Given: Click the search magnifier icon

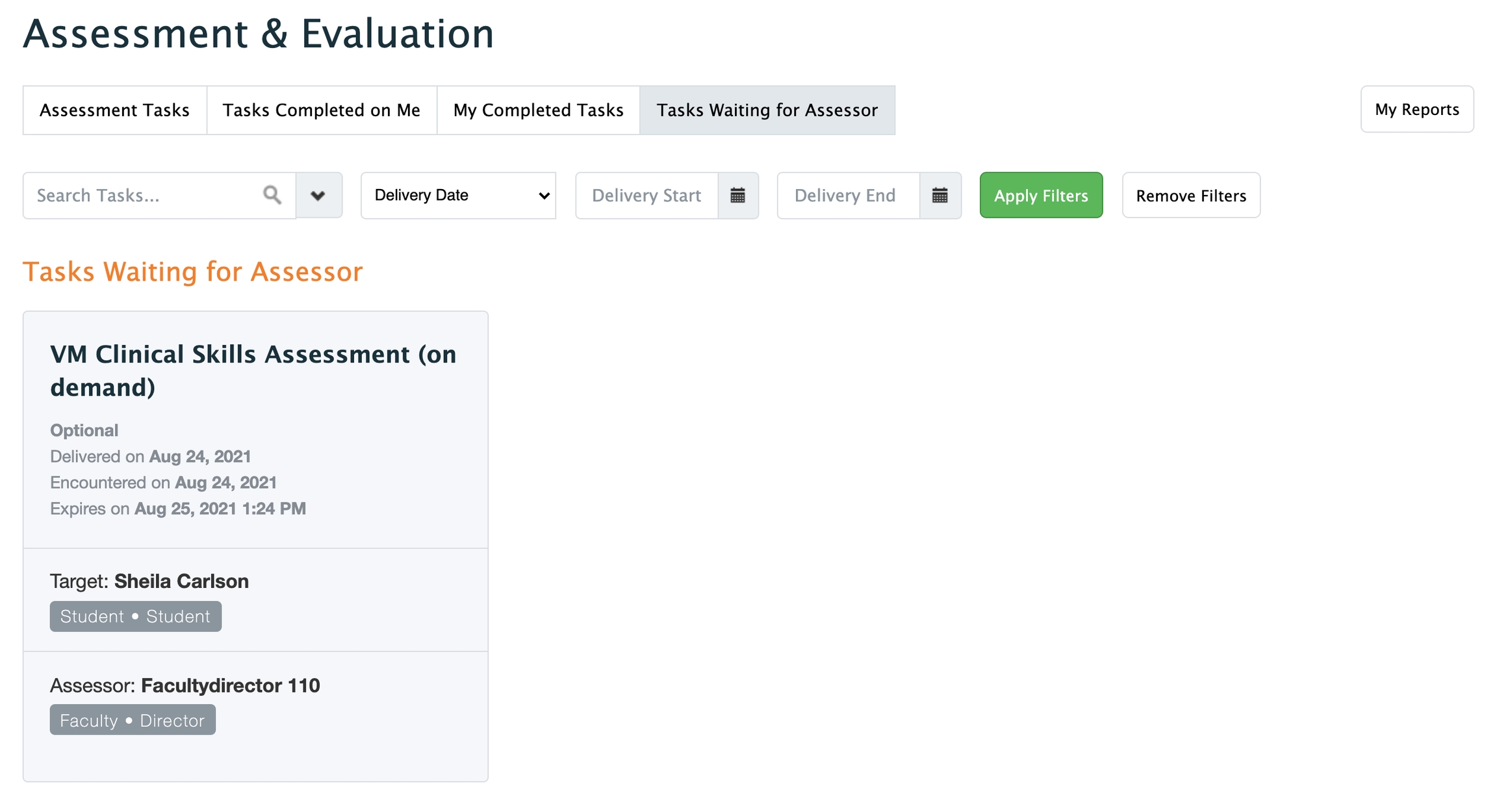Looking at the screenshot, I should pos(272,195).
